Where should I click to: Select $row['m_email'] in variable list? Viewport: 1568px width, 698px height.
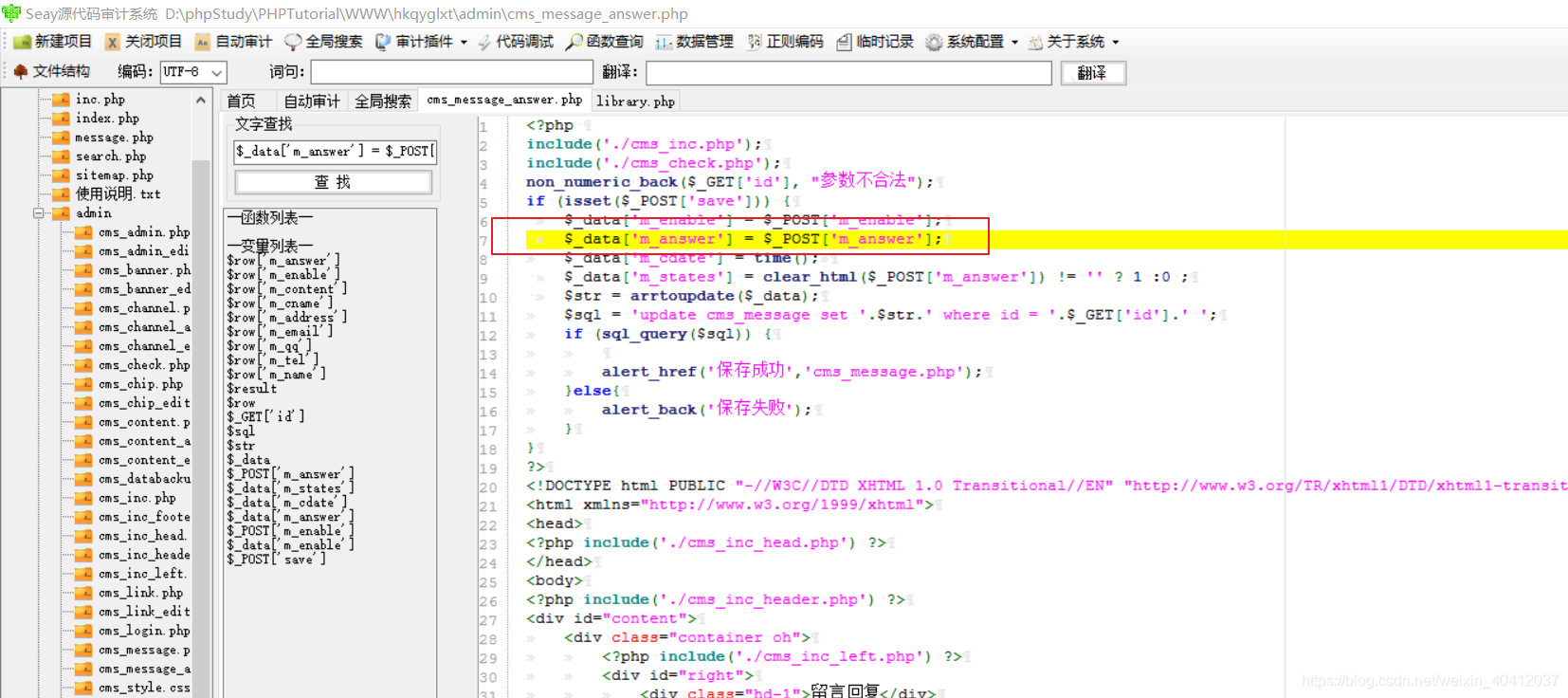[x=280, y=332]
